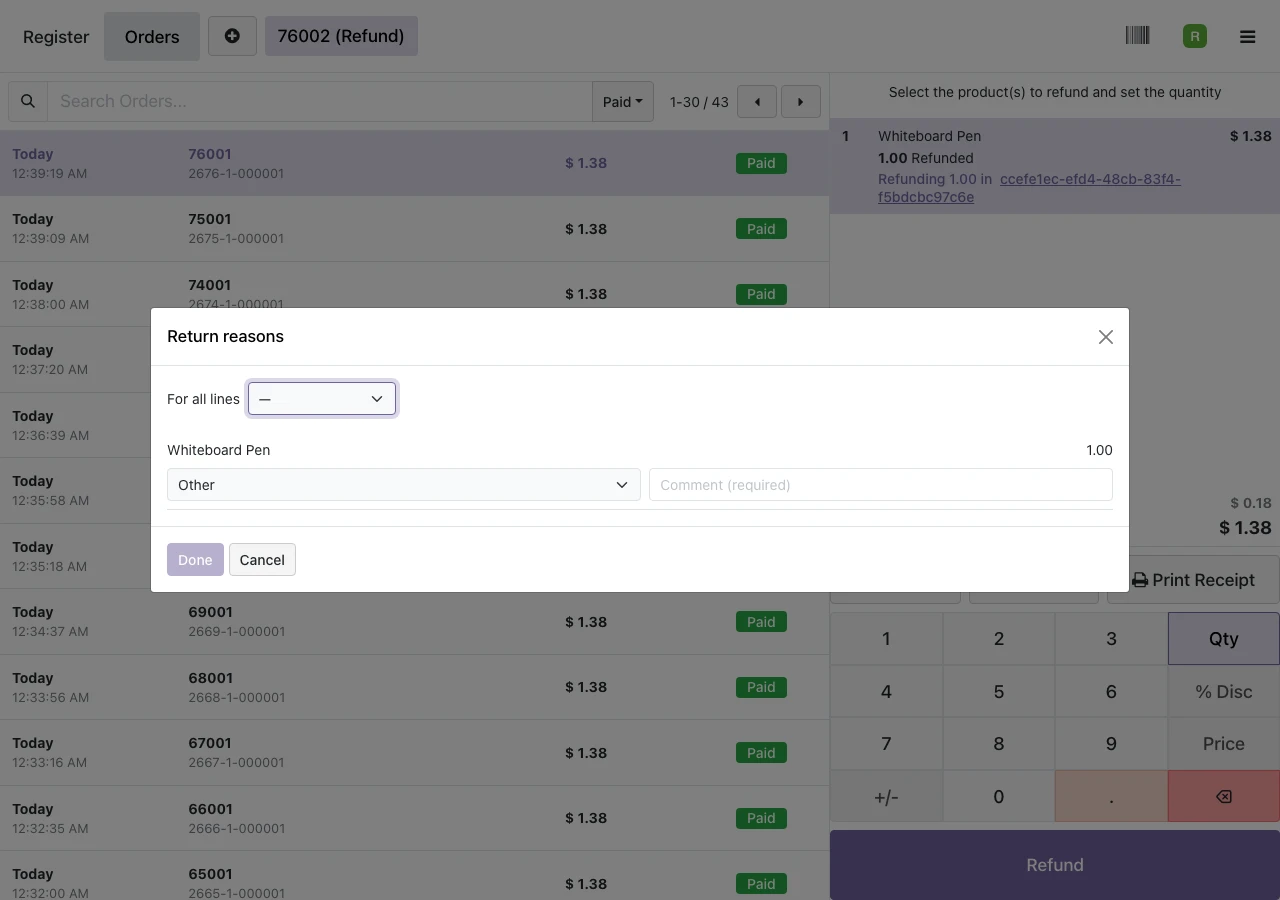Click Cancel in Return reasons dialog
This screenshot has width=1280, height=900.
pos(262,560)
